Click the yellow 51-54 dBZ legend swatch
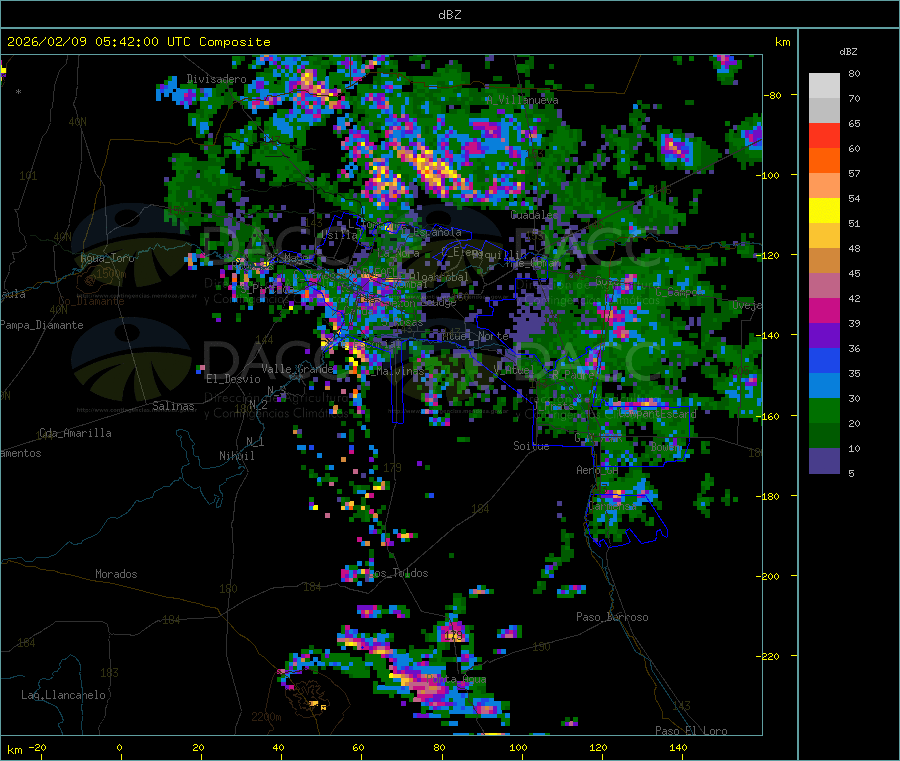 [824, 211]
